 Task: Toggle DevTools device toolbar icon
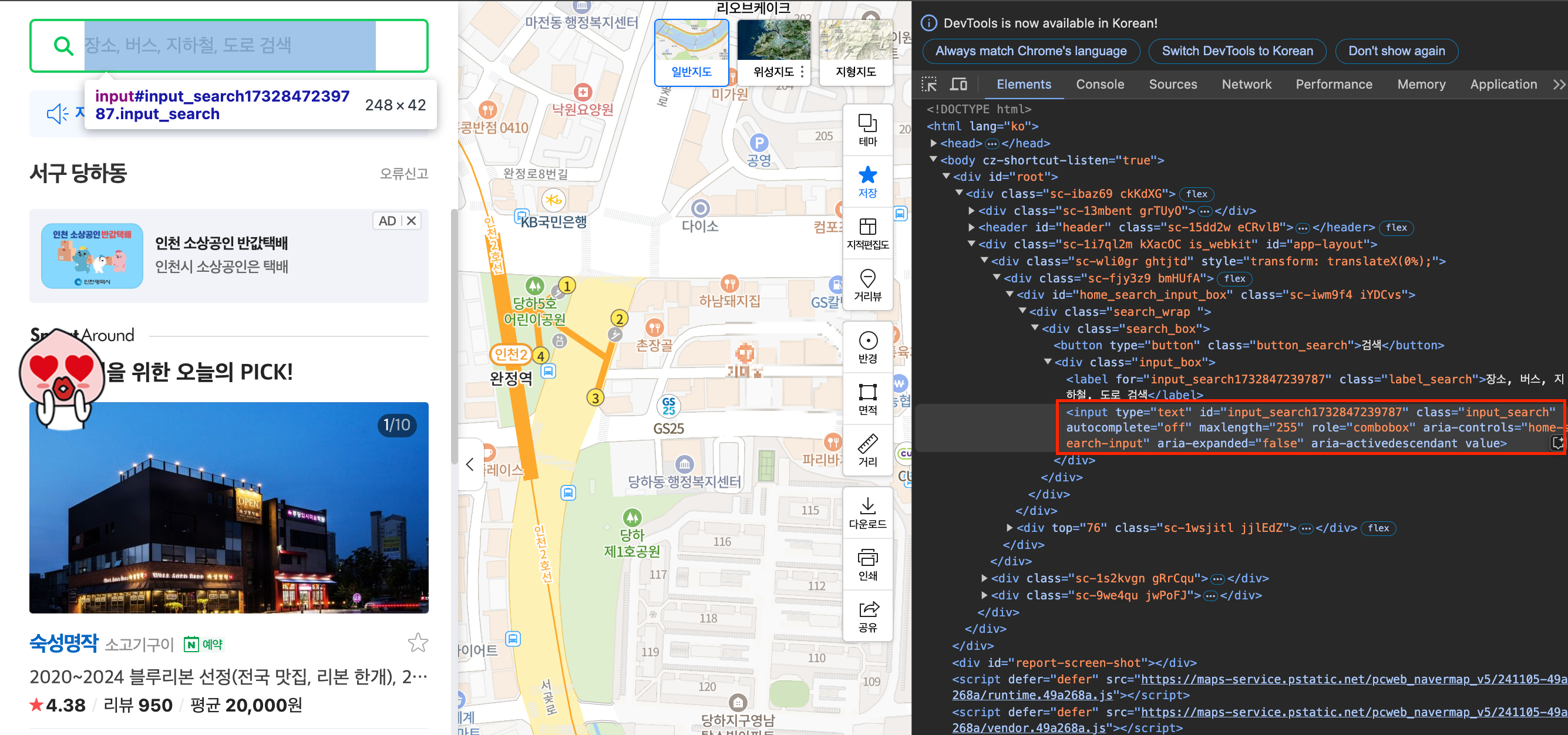click(x=958, y=84)
